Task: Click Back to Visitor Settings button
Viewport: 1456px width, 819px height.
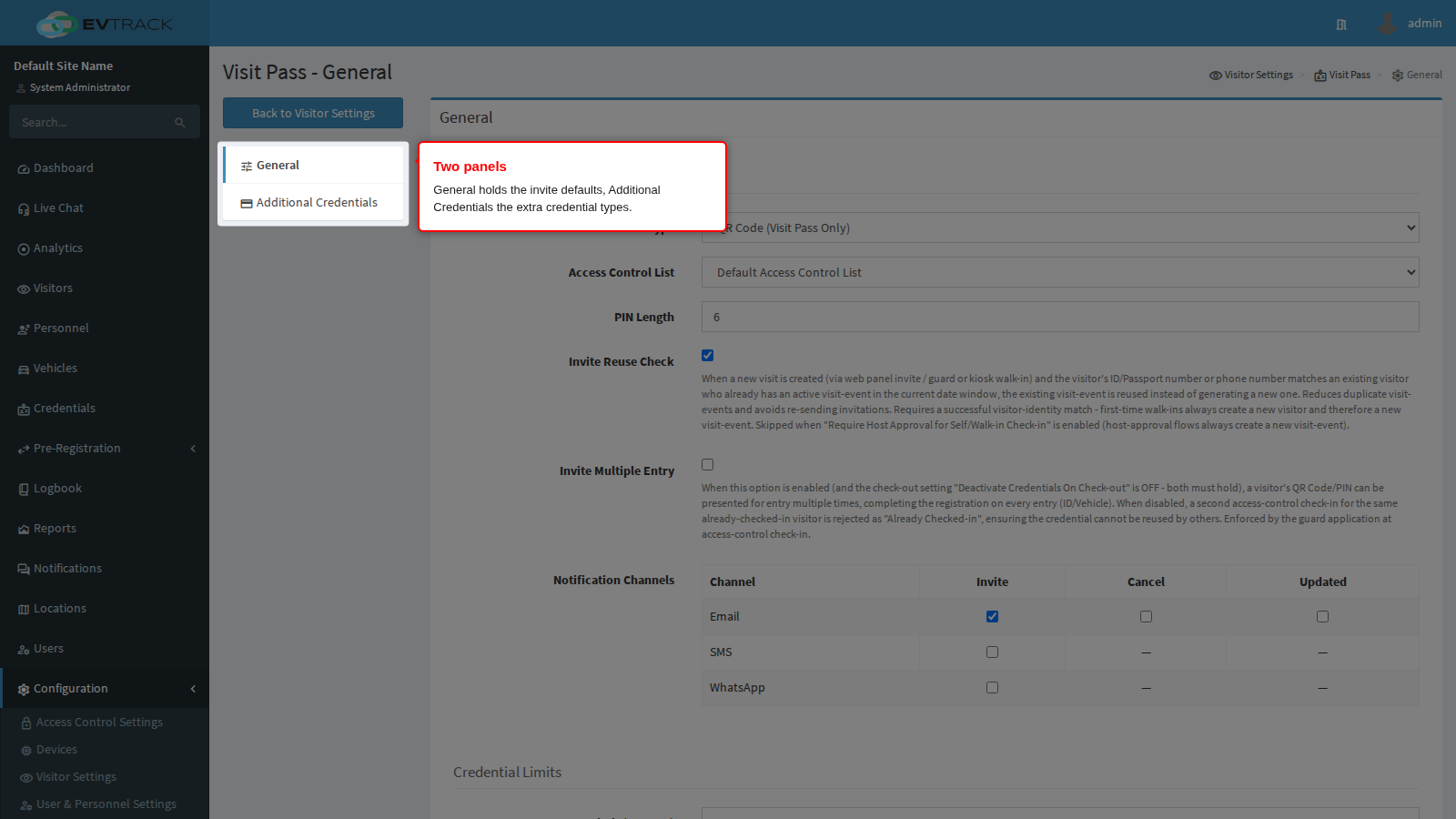Action: click(313, 113)
